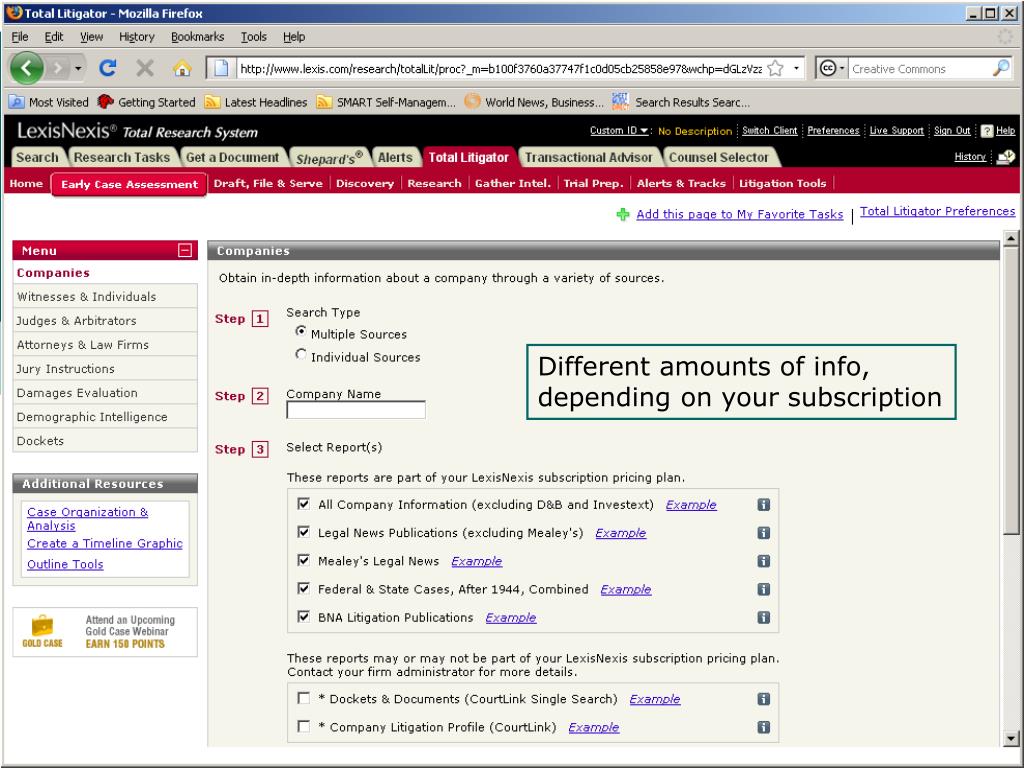Open info icon for Company Litigation Profile
Image resolution: width=1024 pixels, height=768 pixels.
763,727
